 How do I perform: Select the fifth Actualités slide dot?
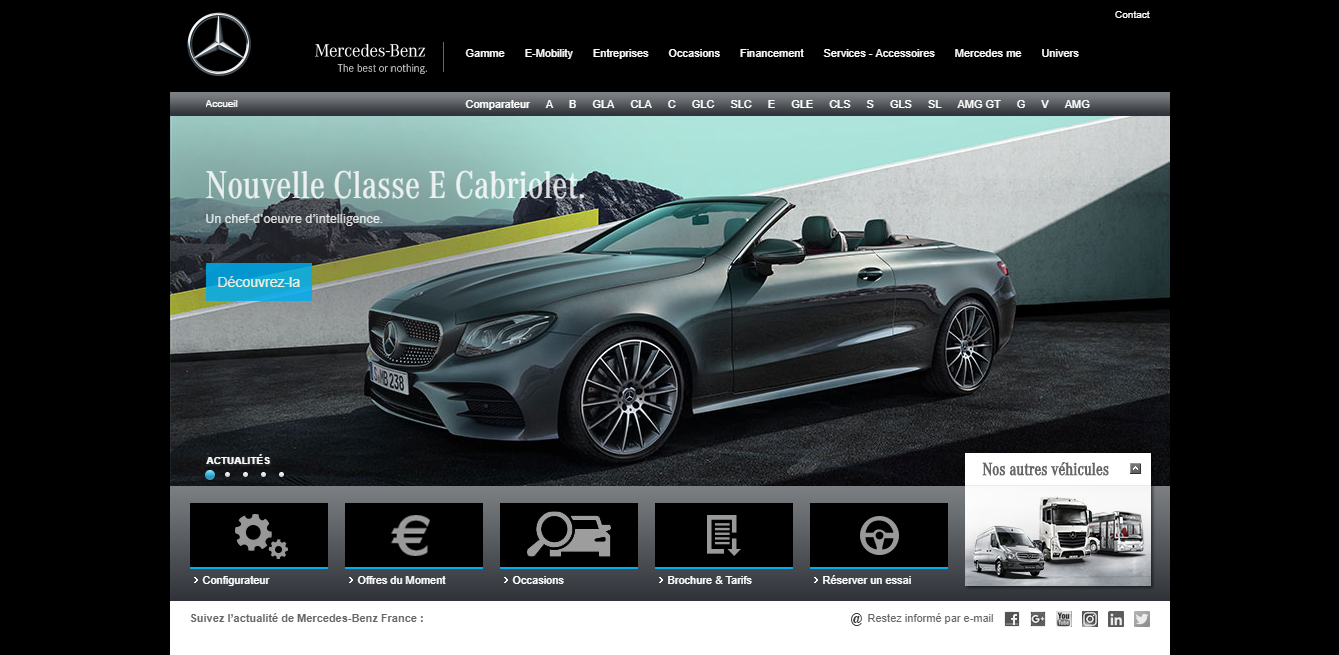(x=282, y=475)
